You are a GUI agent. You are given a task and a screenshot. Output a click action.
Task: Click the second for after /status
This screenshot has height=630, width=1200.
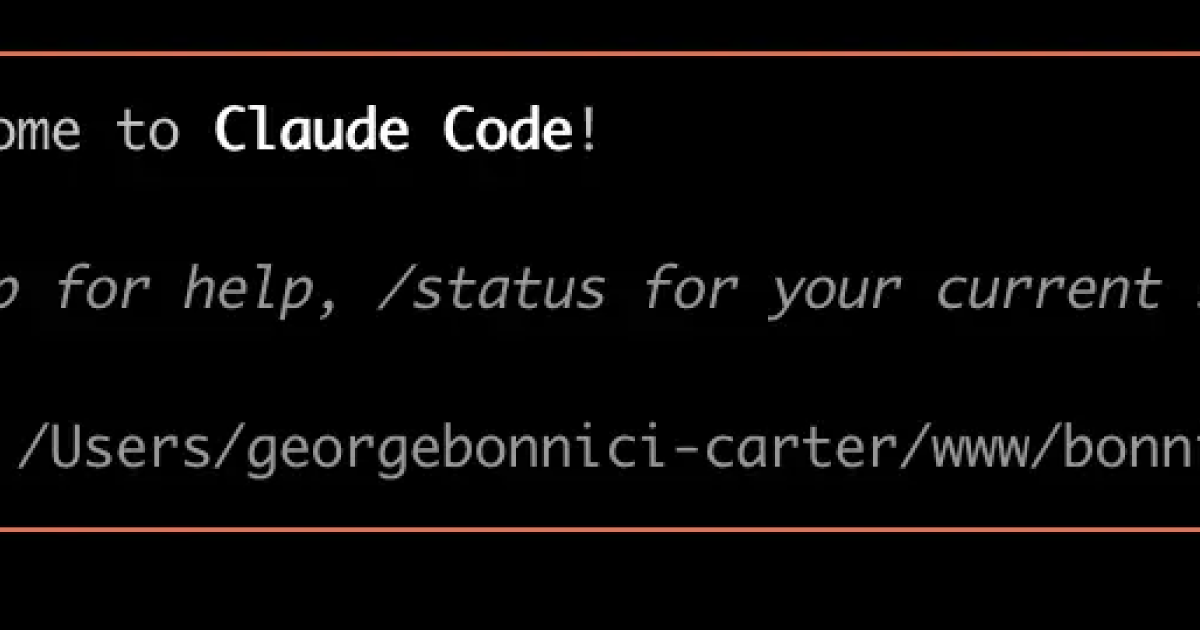688,289
